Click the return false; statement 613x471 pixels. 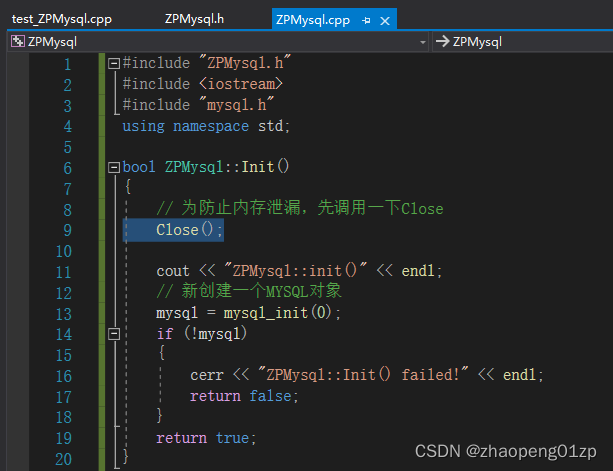pyautogui.click(x=244, y=396)
